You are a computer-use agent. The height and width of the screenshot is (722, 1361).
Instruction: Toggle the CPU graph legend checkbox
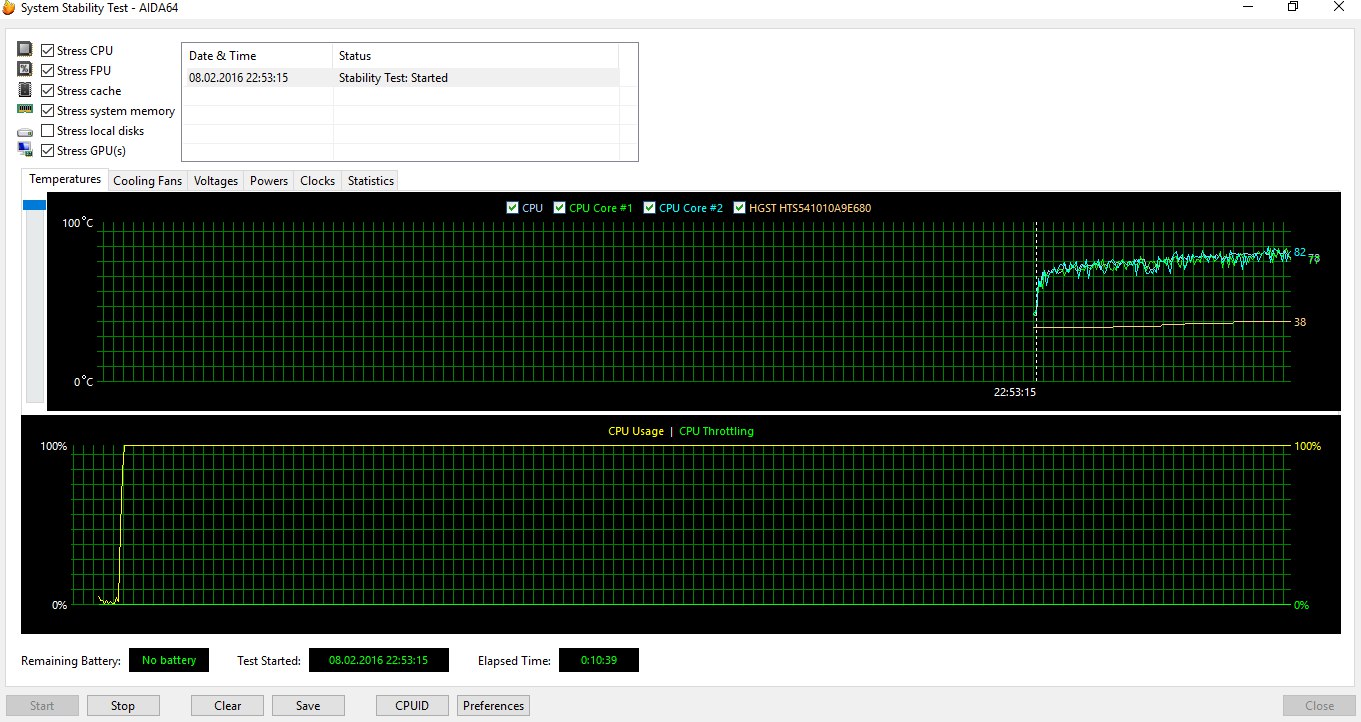pos(512,208)
